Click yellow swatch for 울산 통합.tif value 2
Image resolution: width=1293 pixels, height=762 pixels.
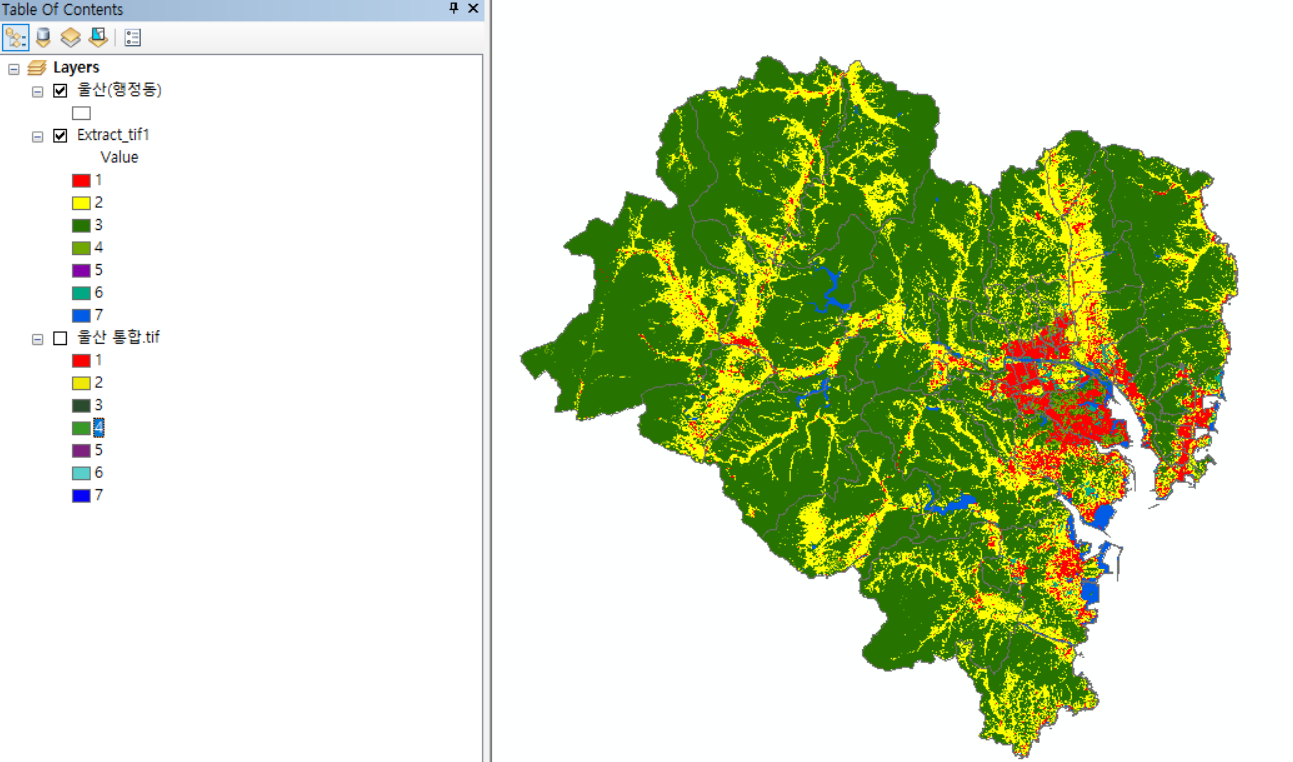click(81, 383)
